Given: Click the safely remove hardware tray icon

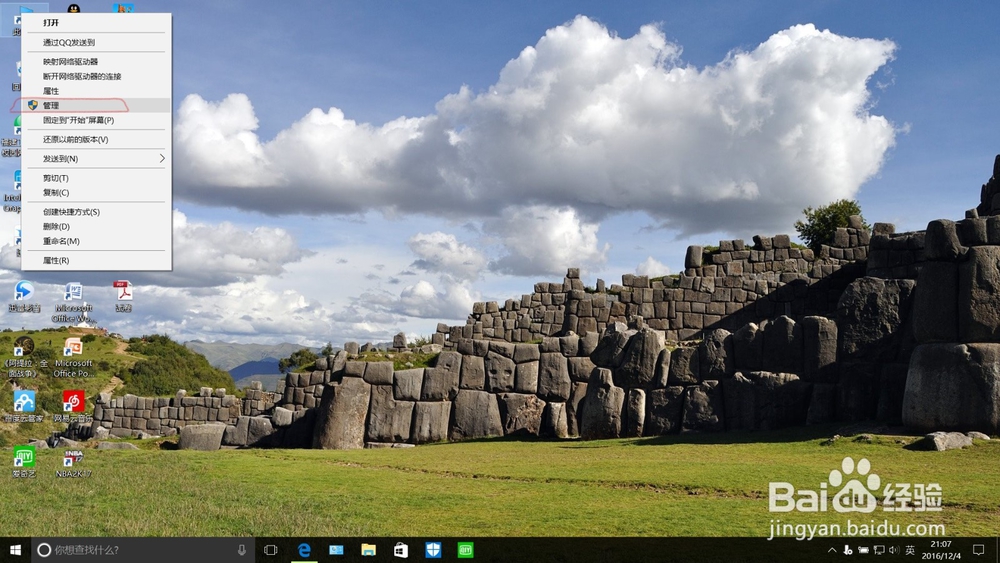Looking at the screenshot, I should point(848,550).
